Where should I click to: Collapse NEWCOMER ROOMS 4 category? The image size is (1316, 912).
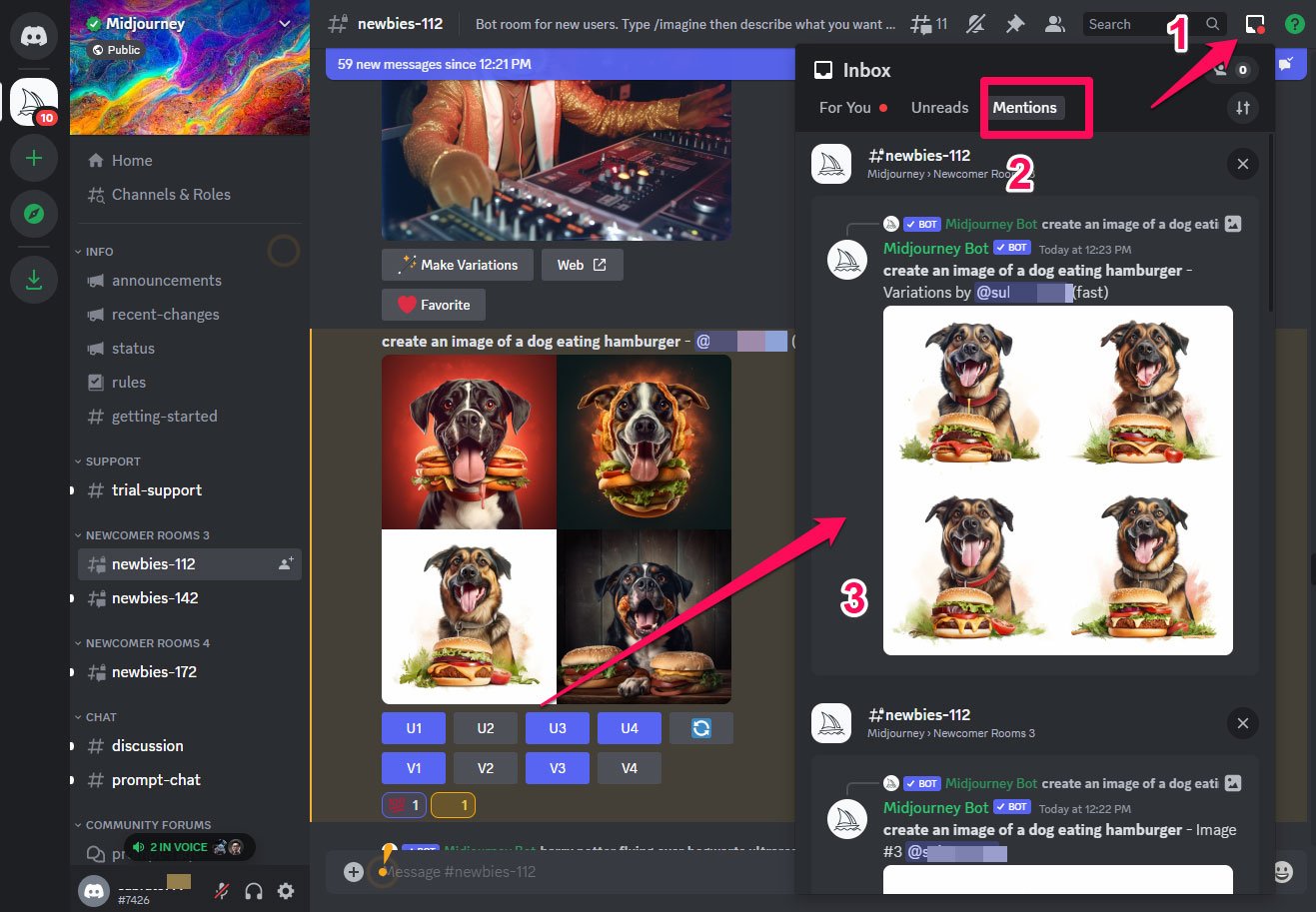click(x=142, y=643)
